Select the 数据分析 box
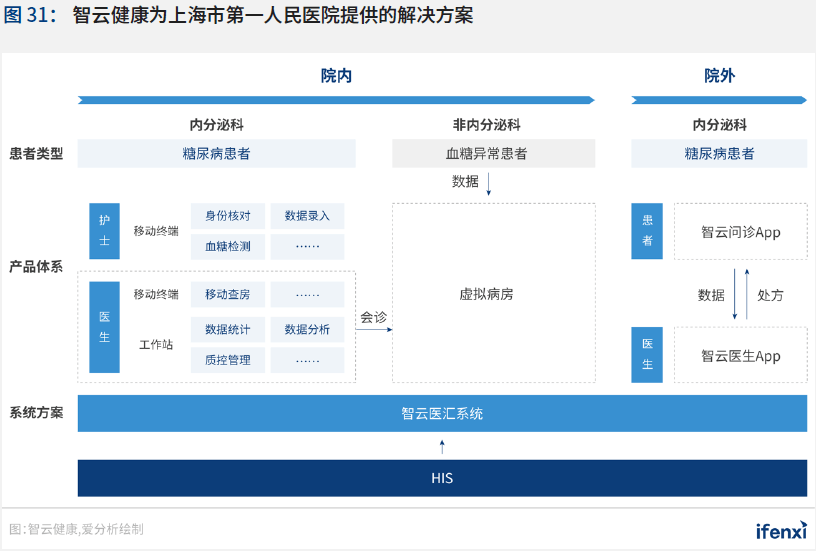The image size is (816, 551). tap(307, 329)
